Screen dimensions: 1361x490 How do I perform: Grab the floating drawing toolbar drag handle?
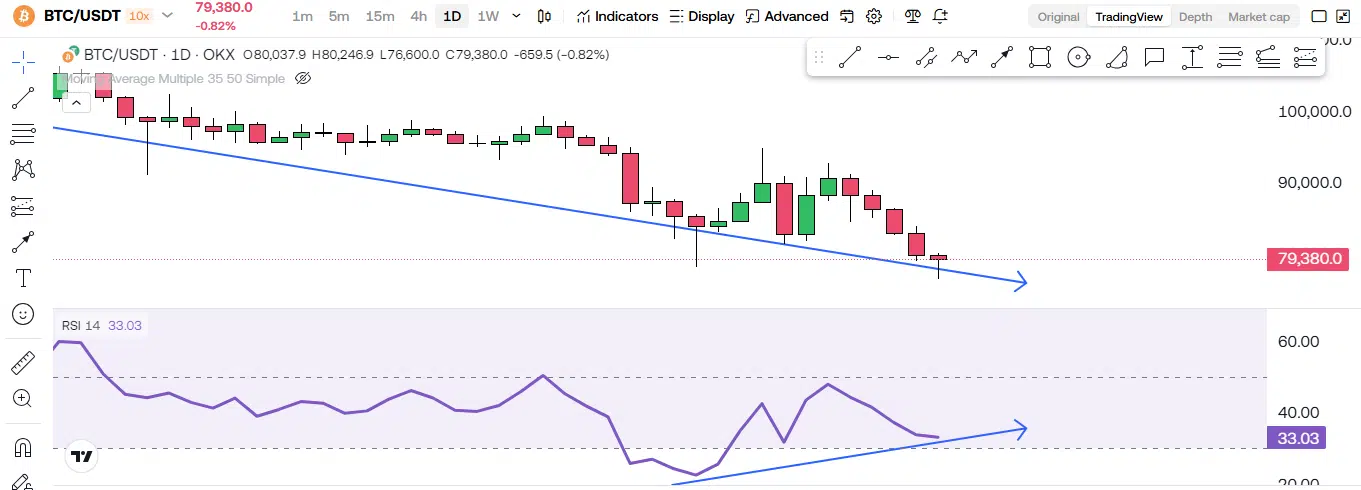[x=819, y=58]
